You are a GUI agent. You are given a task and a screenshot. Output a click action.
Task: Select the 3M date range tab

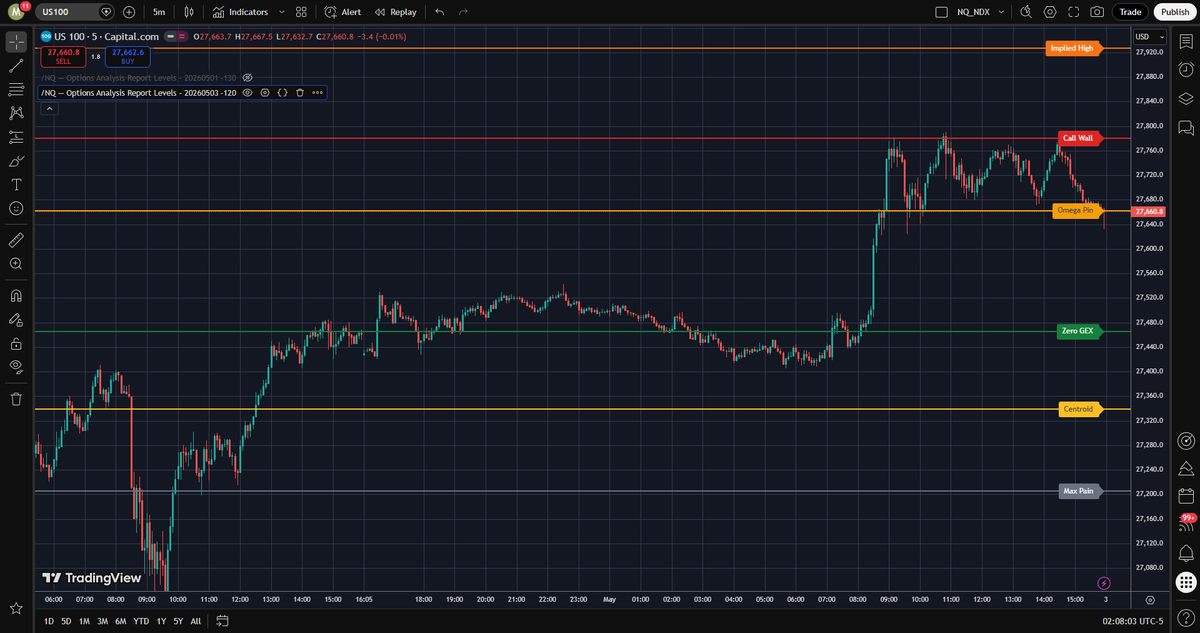(x=102, y=621)
